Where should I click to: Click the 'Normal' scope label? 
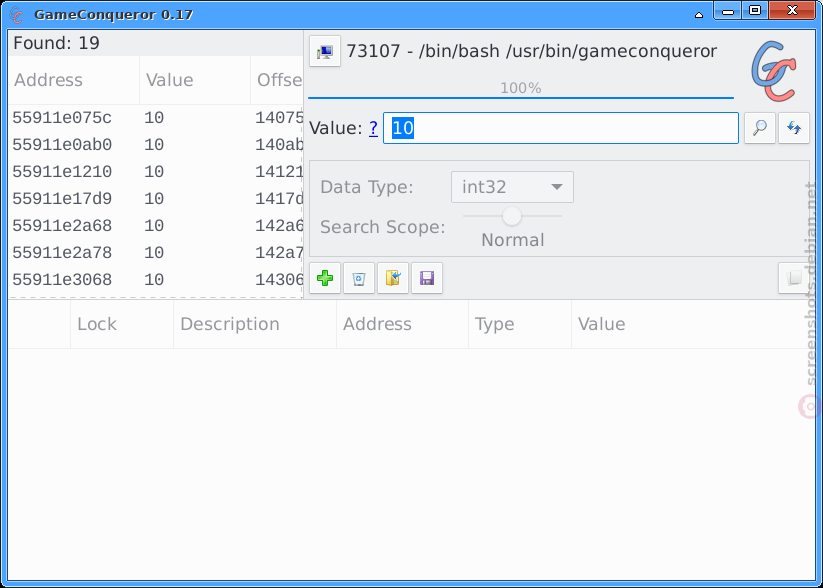coord(513,240)
